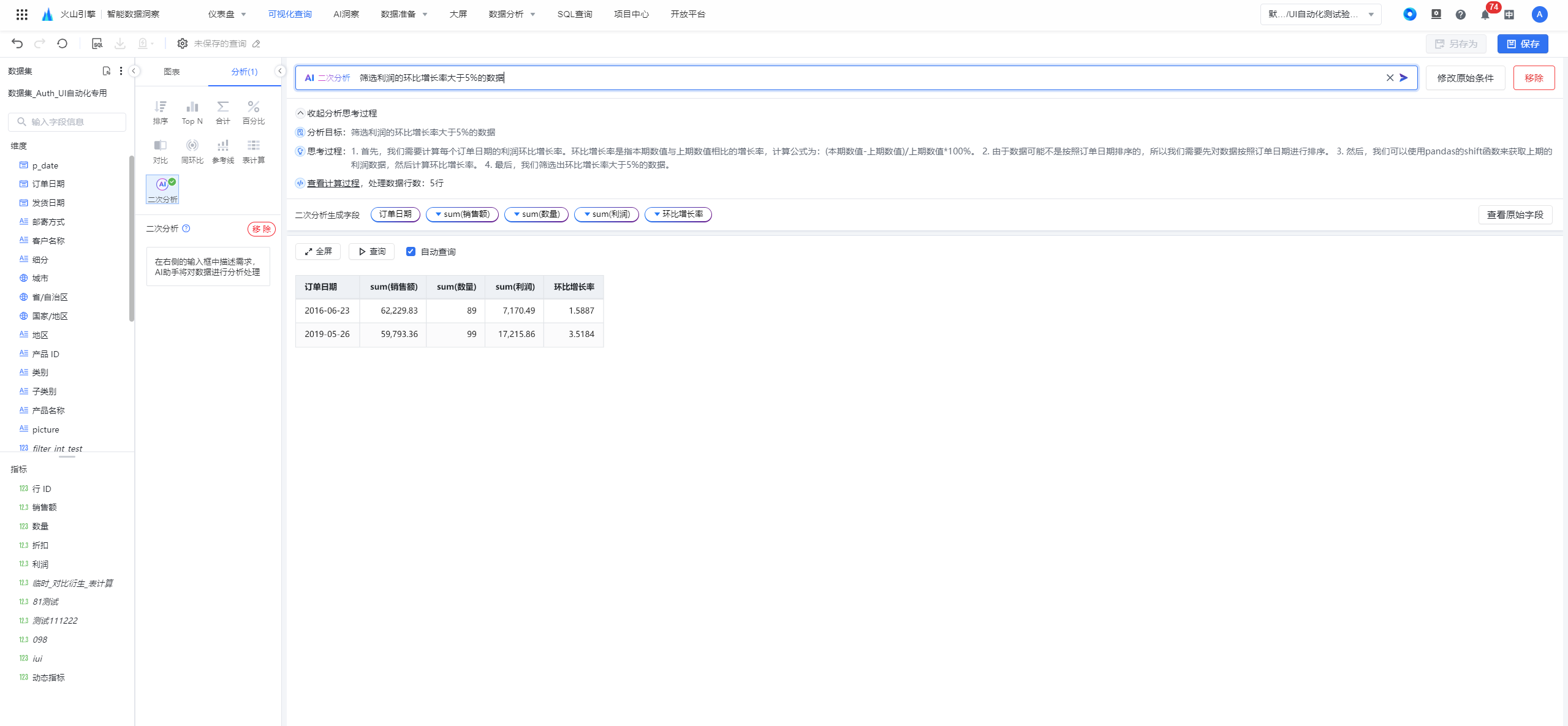Go to 可视化查询 menu

coord(290,14)
